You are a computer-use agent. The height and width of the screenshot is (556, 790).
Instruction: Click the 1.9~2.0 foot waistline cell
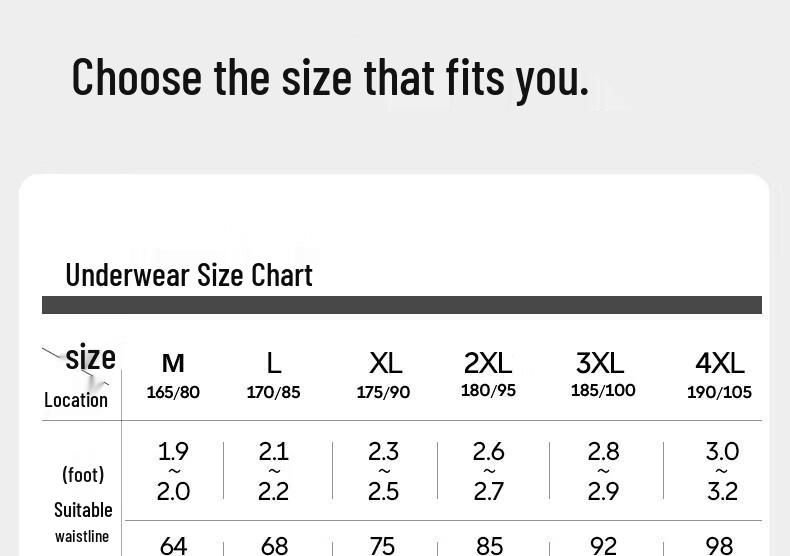point(173,471)
